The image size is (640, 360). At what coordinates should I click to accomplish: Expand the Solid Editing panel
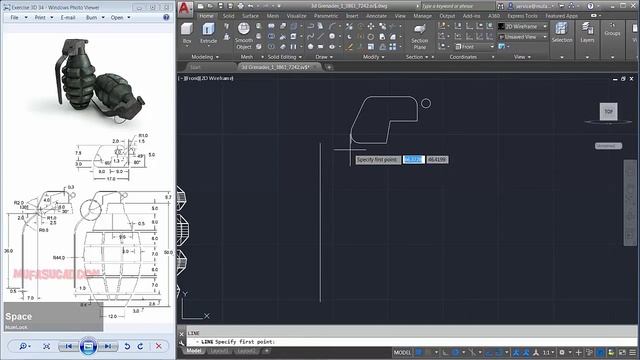point(285,57)
